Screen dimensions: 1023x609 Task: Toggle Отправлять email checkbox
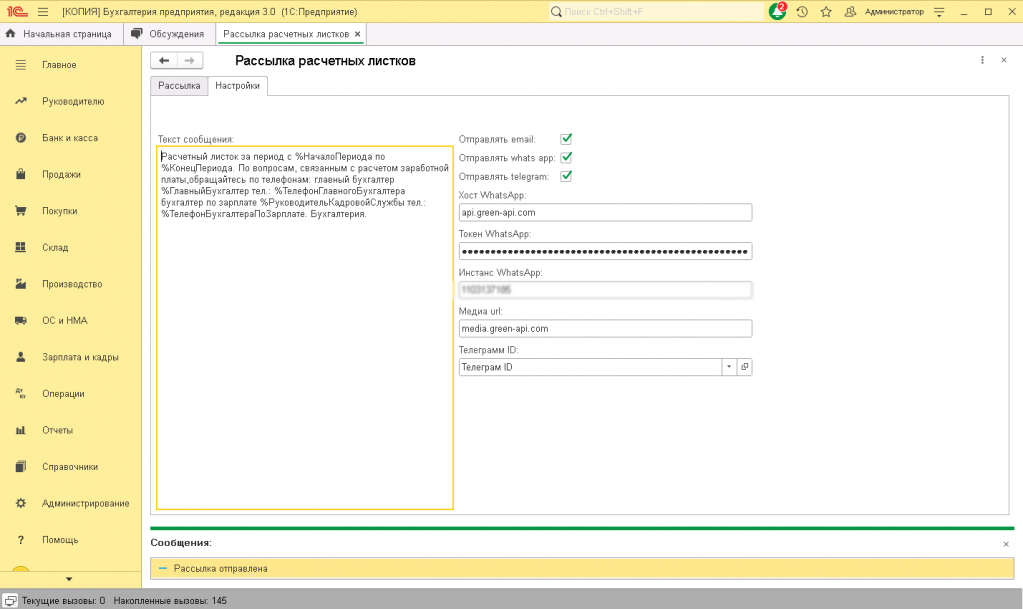tap(566, 139)
